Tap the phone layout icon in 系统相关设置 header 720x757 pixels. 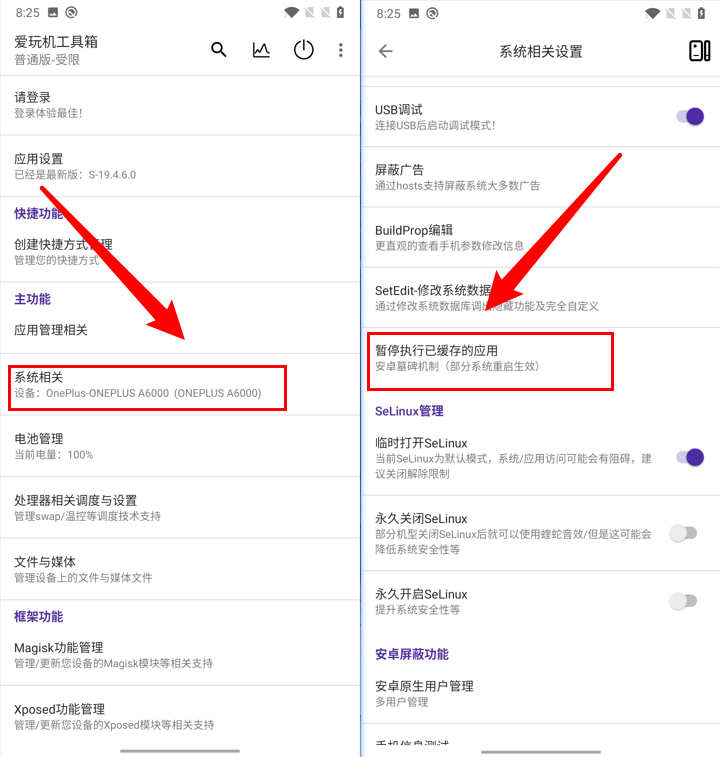click(x=699, y=51)
